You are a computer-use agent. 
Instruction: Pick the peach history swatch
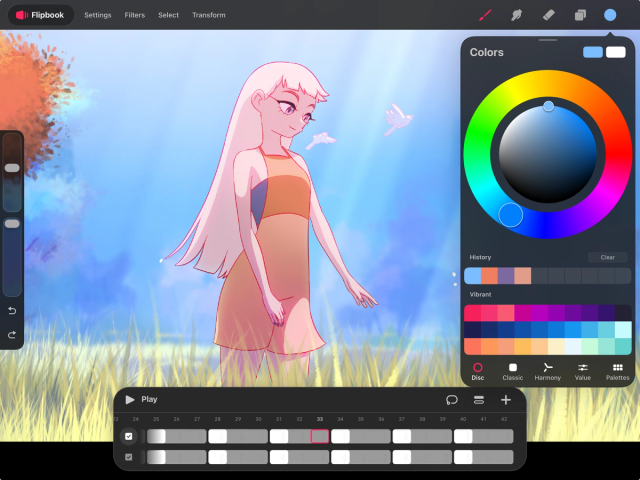(x=523, y=276)
